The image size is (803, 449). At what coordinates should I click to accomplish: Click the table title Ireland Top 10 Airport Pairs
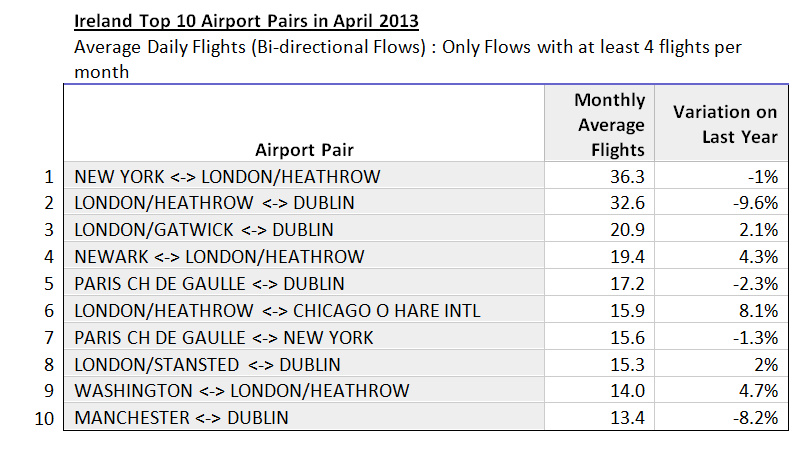coord(246,21)
